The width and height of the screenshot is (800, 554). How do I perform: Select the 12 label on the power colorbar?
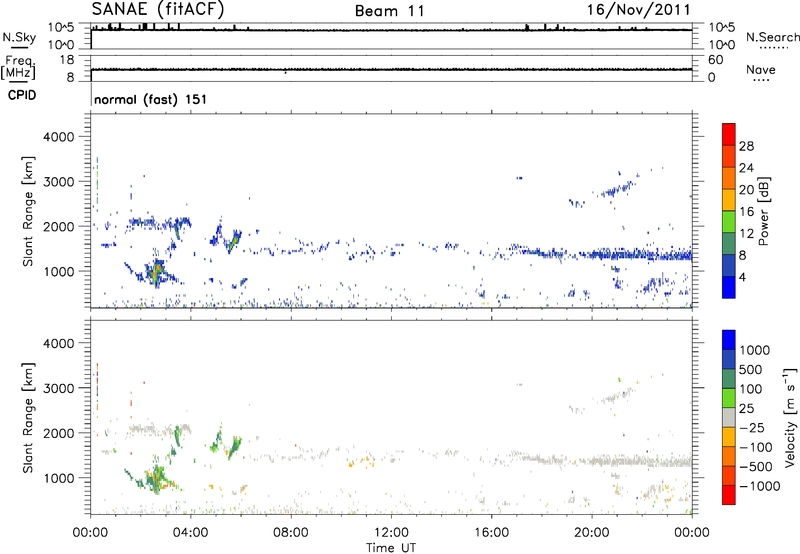pyautogui.click(x=746, y=234)
